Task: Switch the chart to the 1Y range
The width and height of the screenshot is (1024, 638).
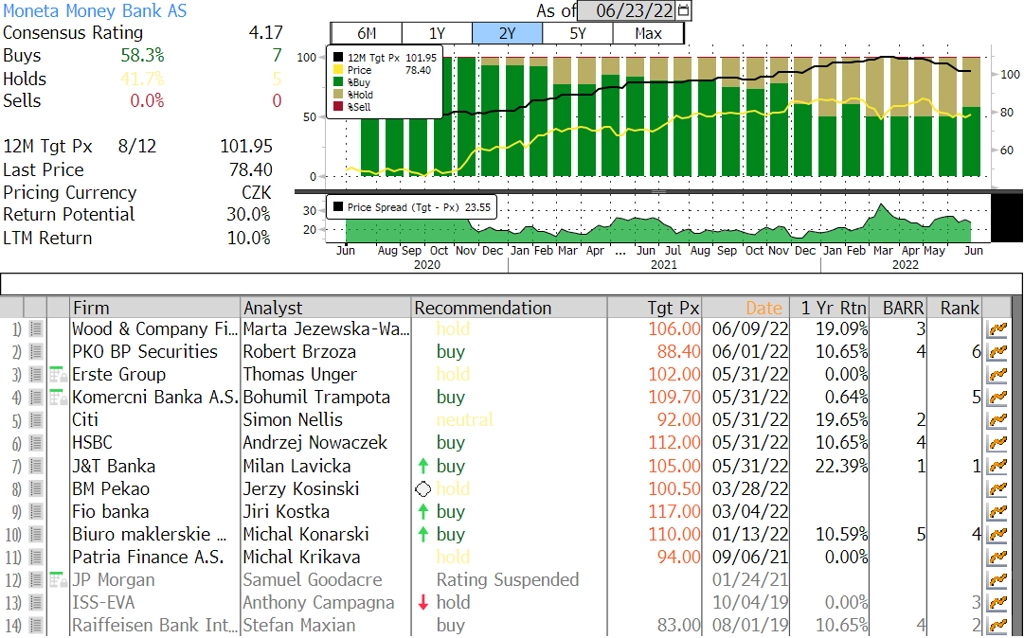Action: 437,33
